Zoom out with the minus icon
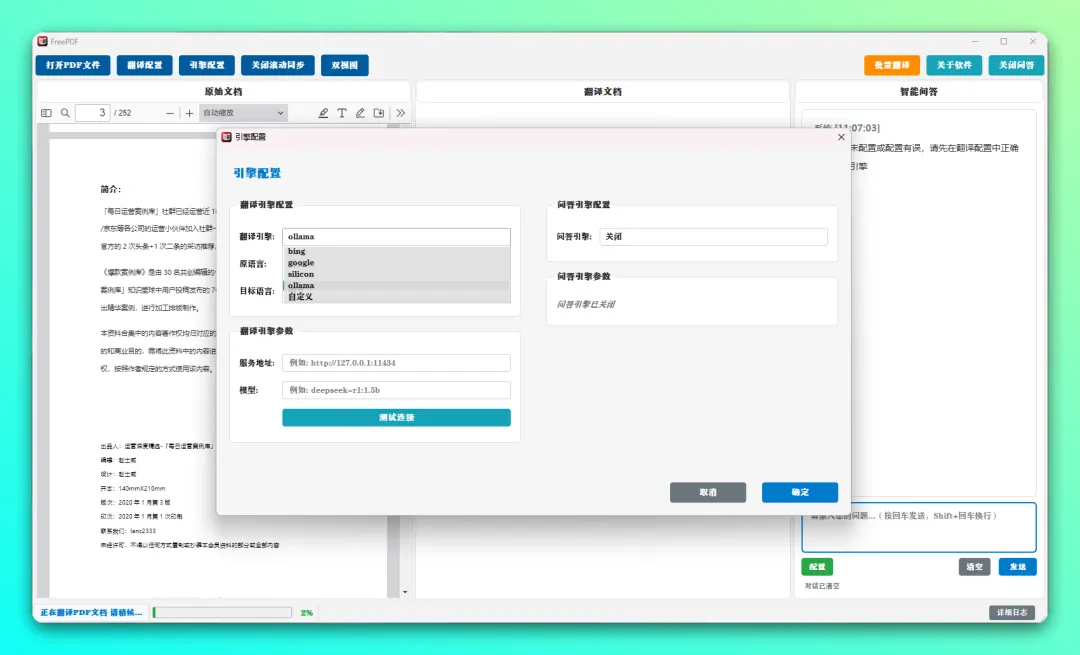The width and height of the screenshot is (1080, 655). [x=170, y=113]
